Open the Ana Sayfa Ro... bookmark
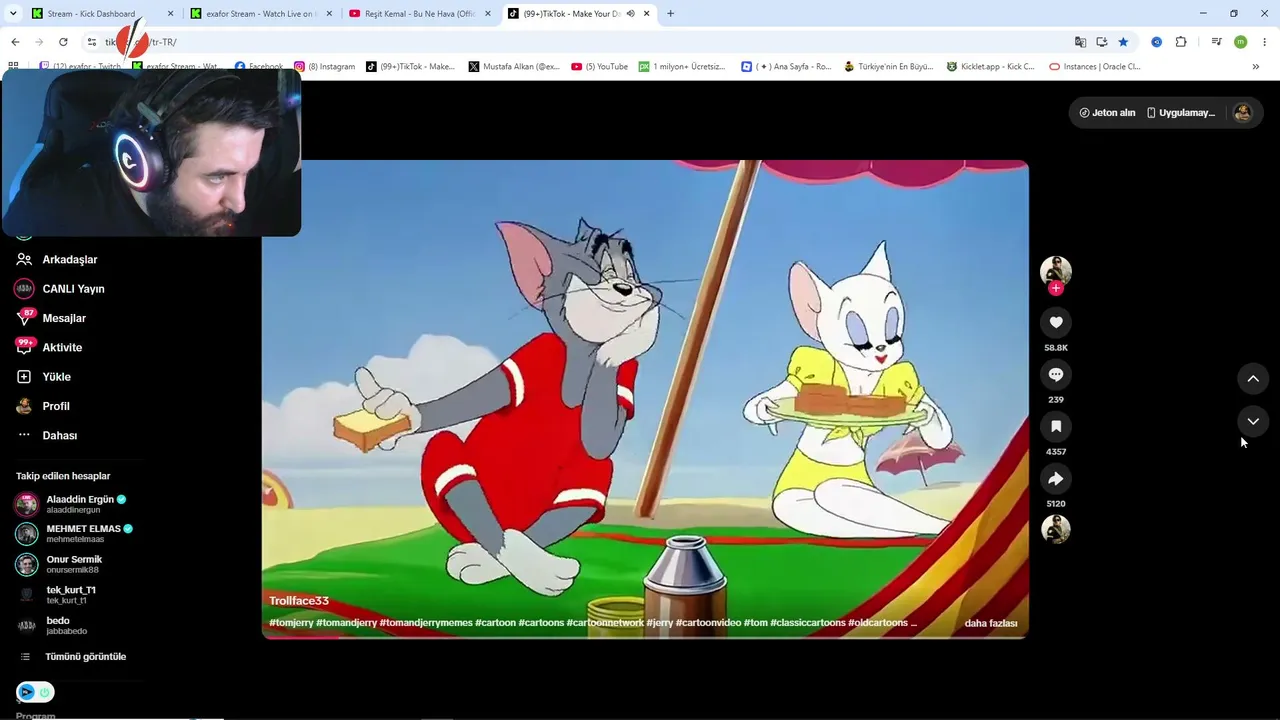1280x720 pixels. pos(786,67)
